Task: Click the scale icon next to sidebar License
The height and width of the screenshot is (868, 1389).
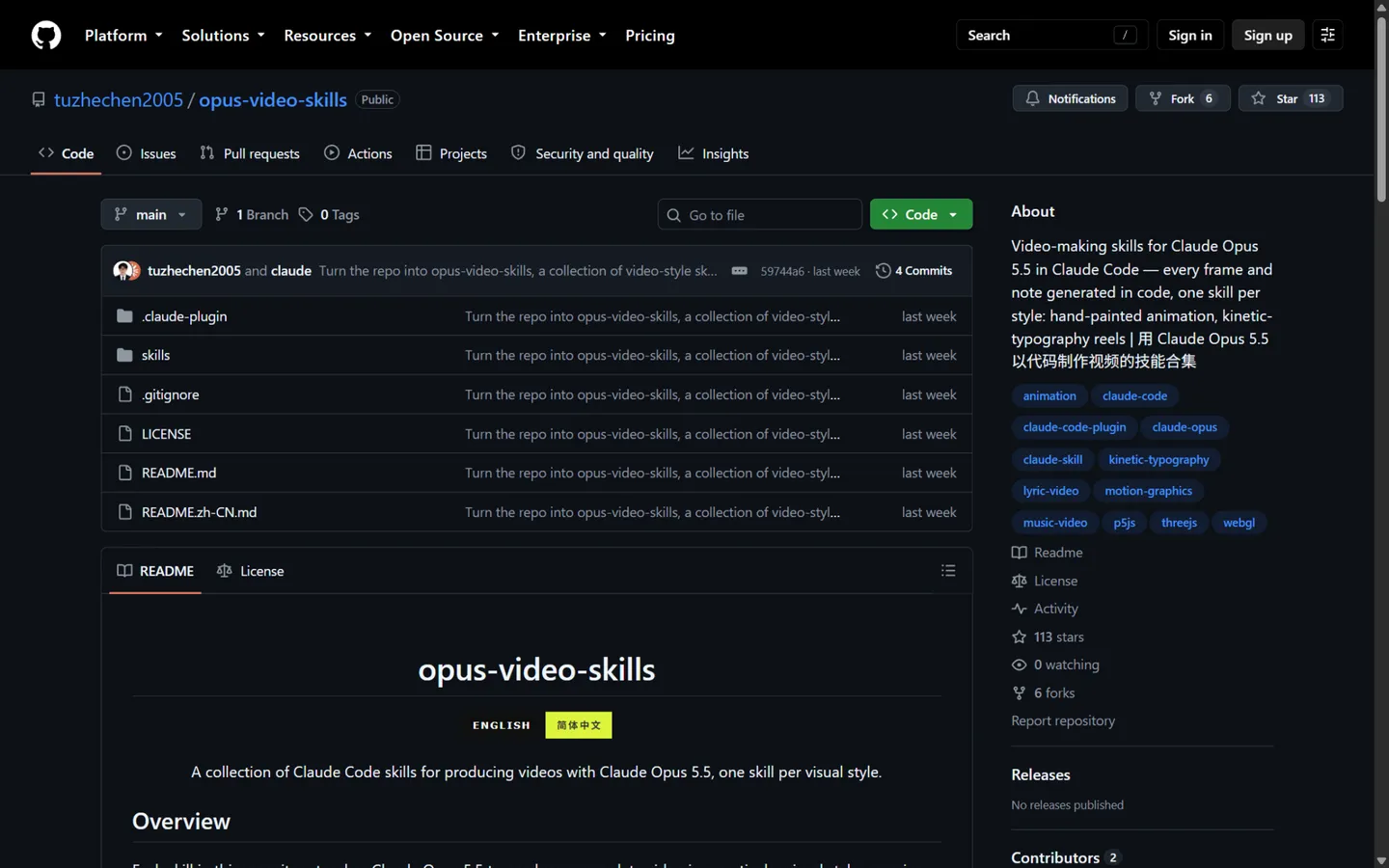Action: 1019,581
